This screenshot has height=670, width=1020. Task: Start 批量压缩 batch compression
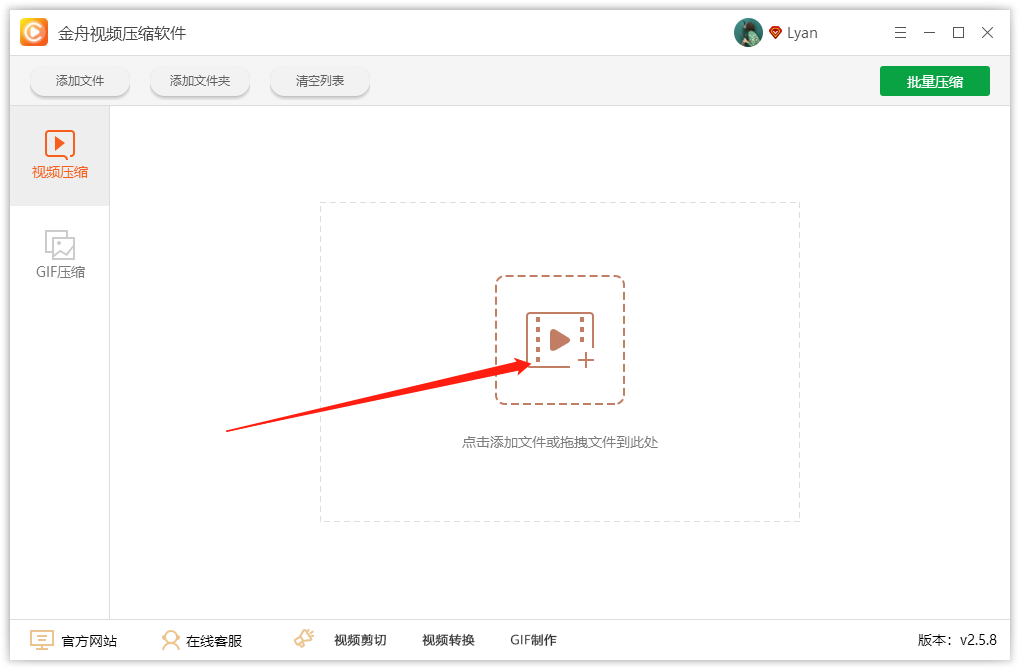click(935, 81)
